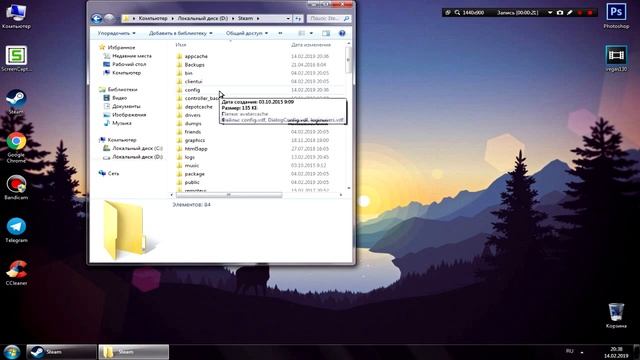Select the drivers folder
Screen dimensions: 640x360
pyautogui.click(x=192, y=115)
